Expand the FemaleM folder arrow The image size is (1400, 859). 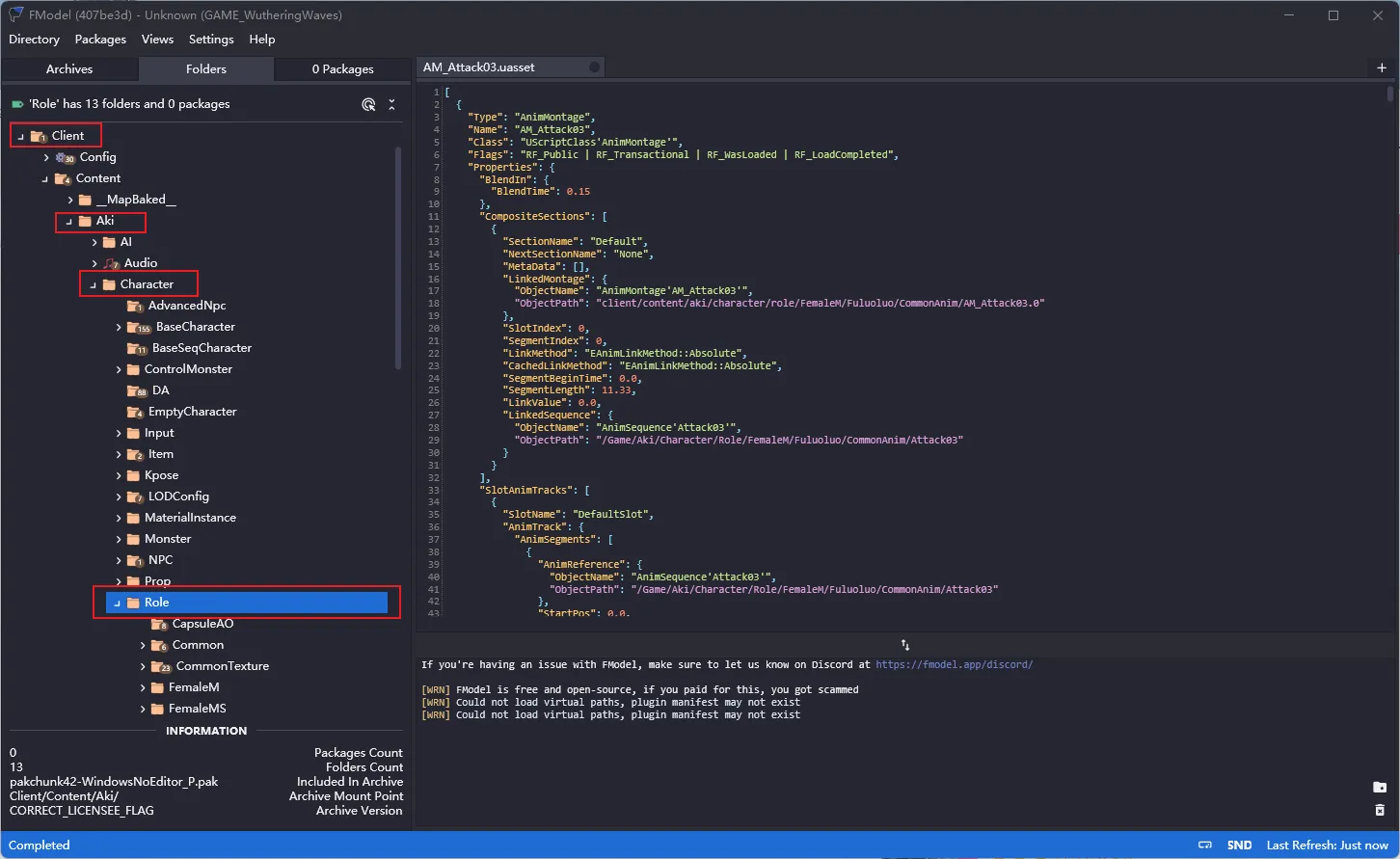(143, 687)
